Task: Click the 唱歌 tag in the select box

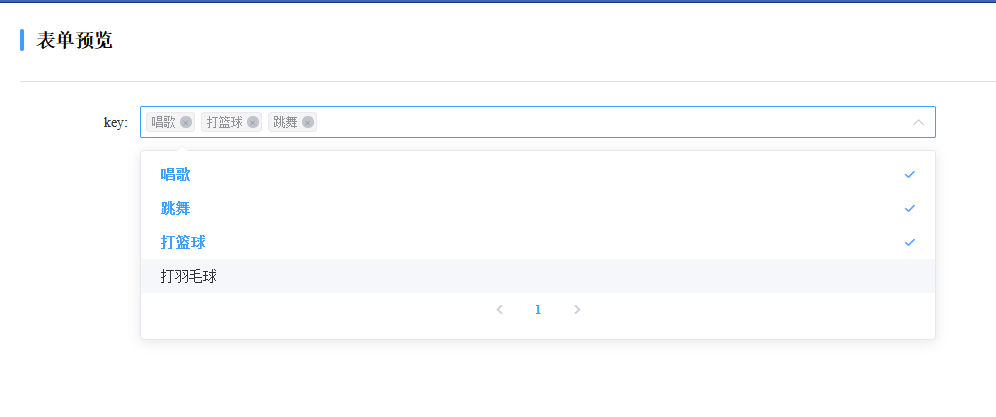Action: coord(170,123)
